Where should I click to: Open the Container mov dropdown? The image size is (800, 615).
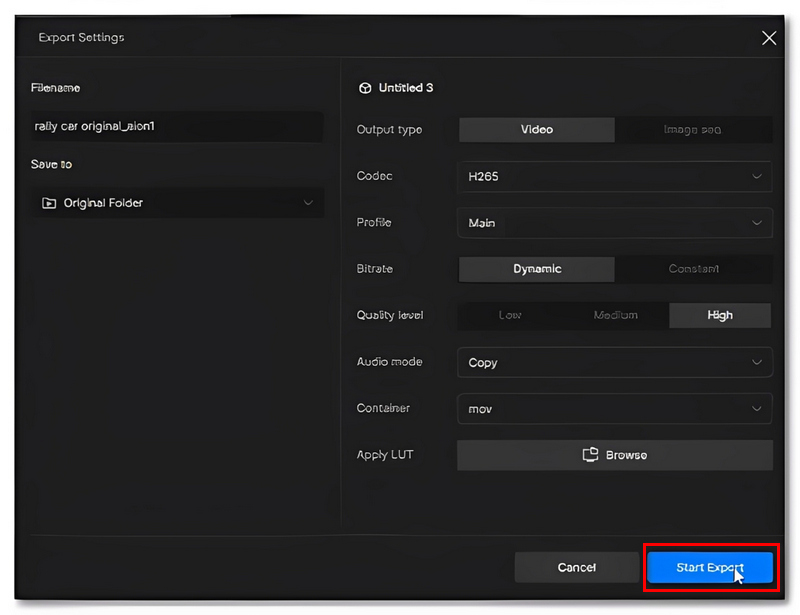coord(615,409)
